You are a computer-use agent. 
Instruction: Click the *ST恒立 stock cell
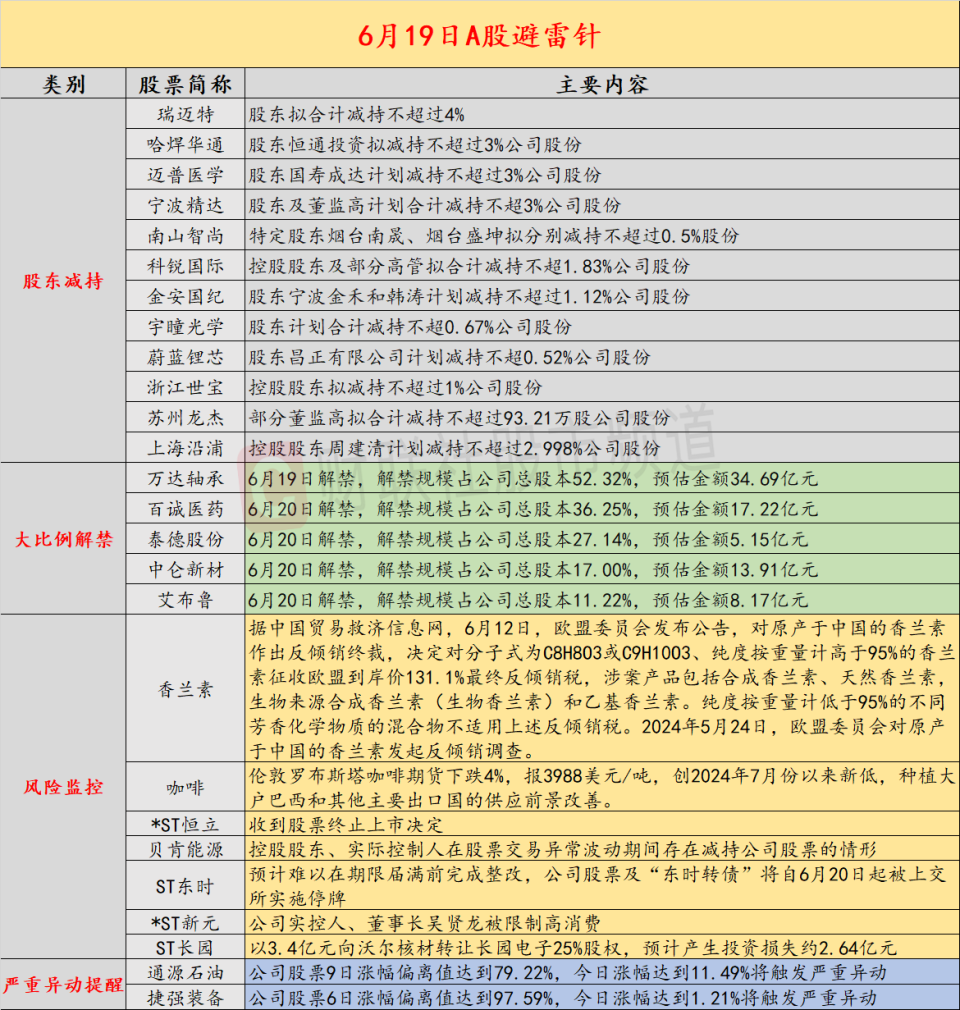(x=186, y=824)
